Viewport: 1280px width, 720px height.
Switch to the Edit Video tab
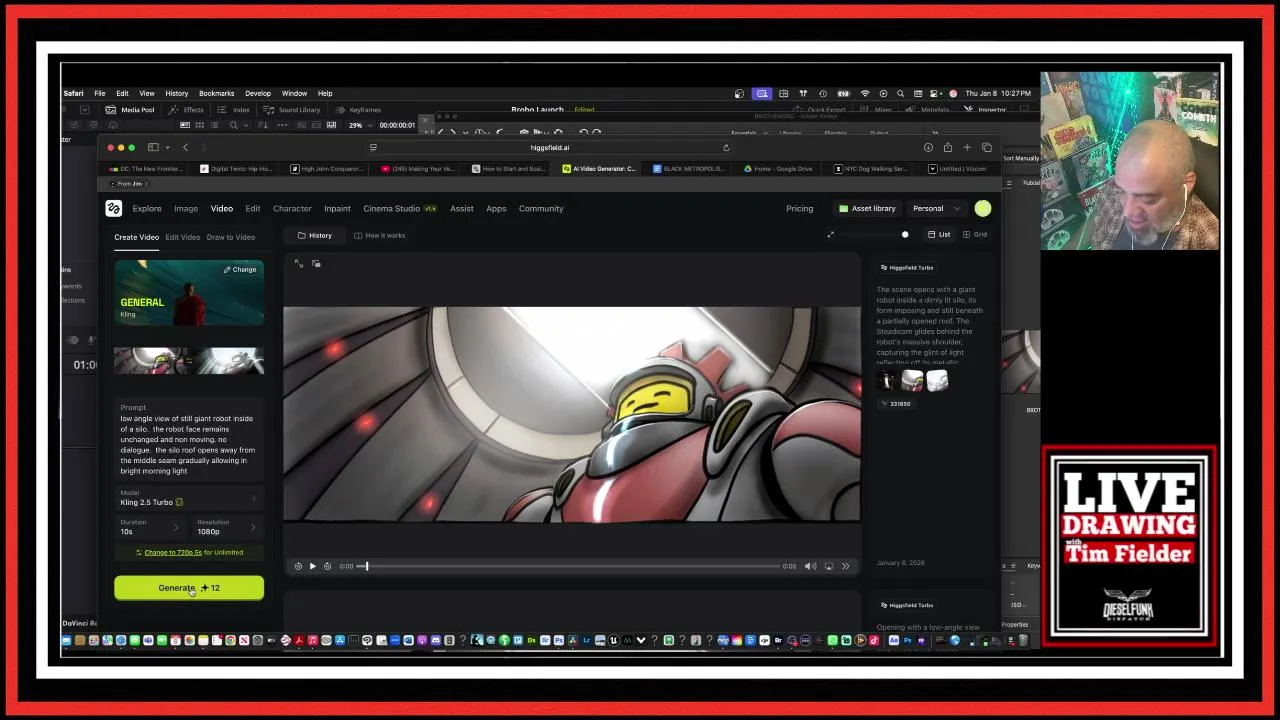(182, 237)
